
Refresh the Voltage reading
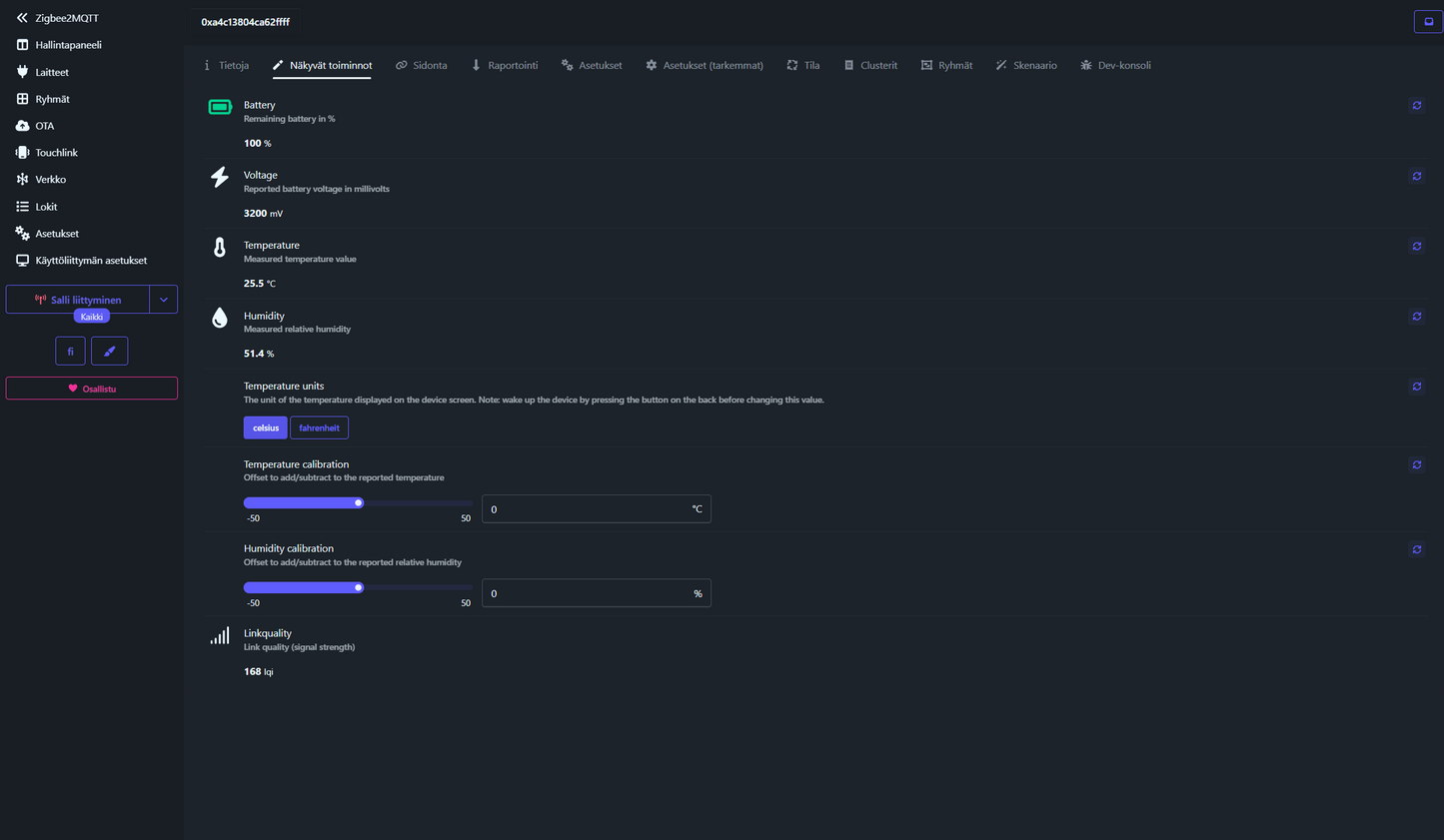click(1416, 176)
